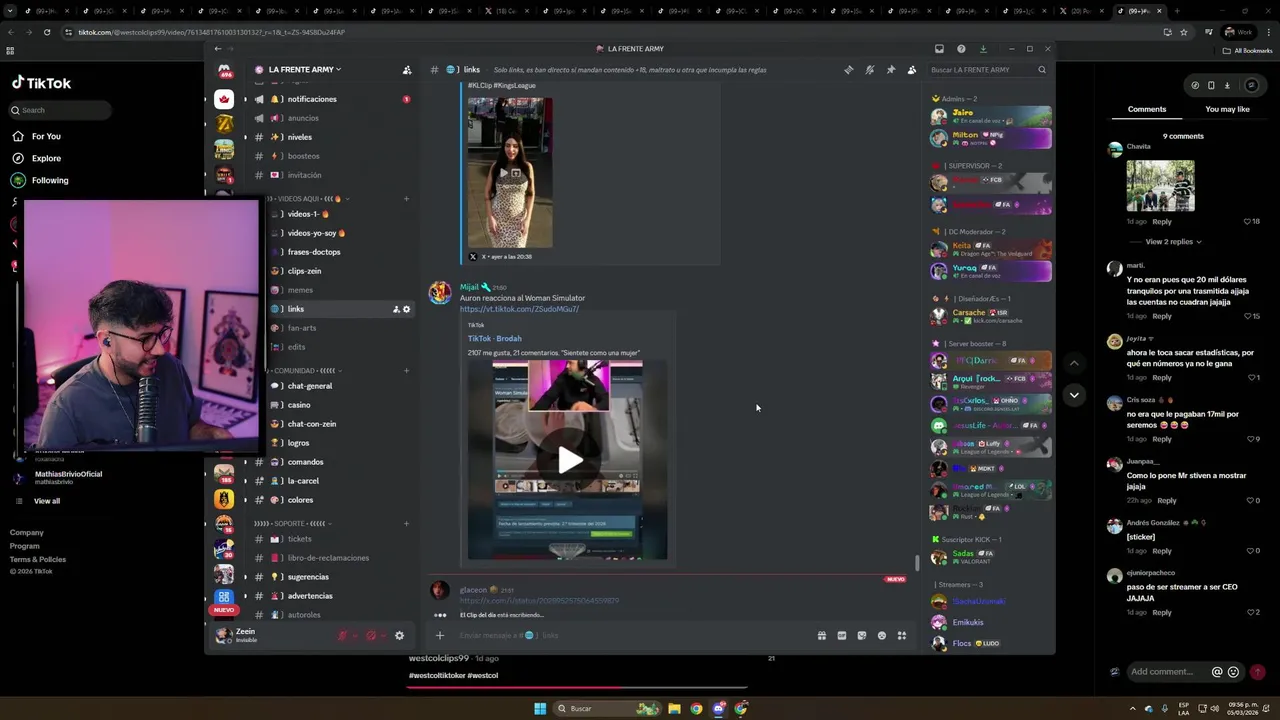Switch to TikTok You may like tab
This screenshot has width=1280, height=720.
1227,109
